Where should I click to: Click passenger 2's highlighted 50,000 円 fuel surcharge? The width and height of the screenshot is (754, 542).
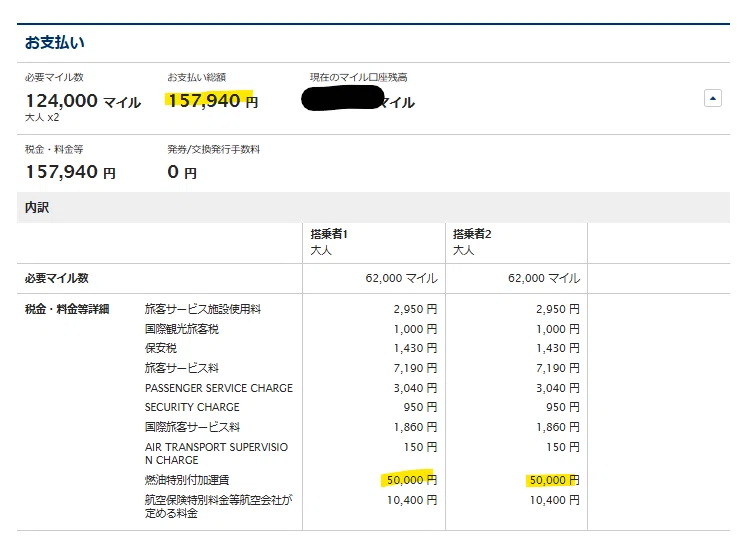554,480
